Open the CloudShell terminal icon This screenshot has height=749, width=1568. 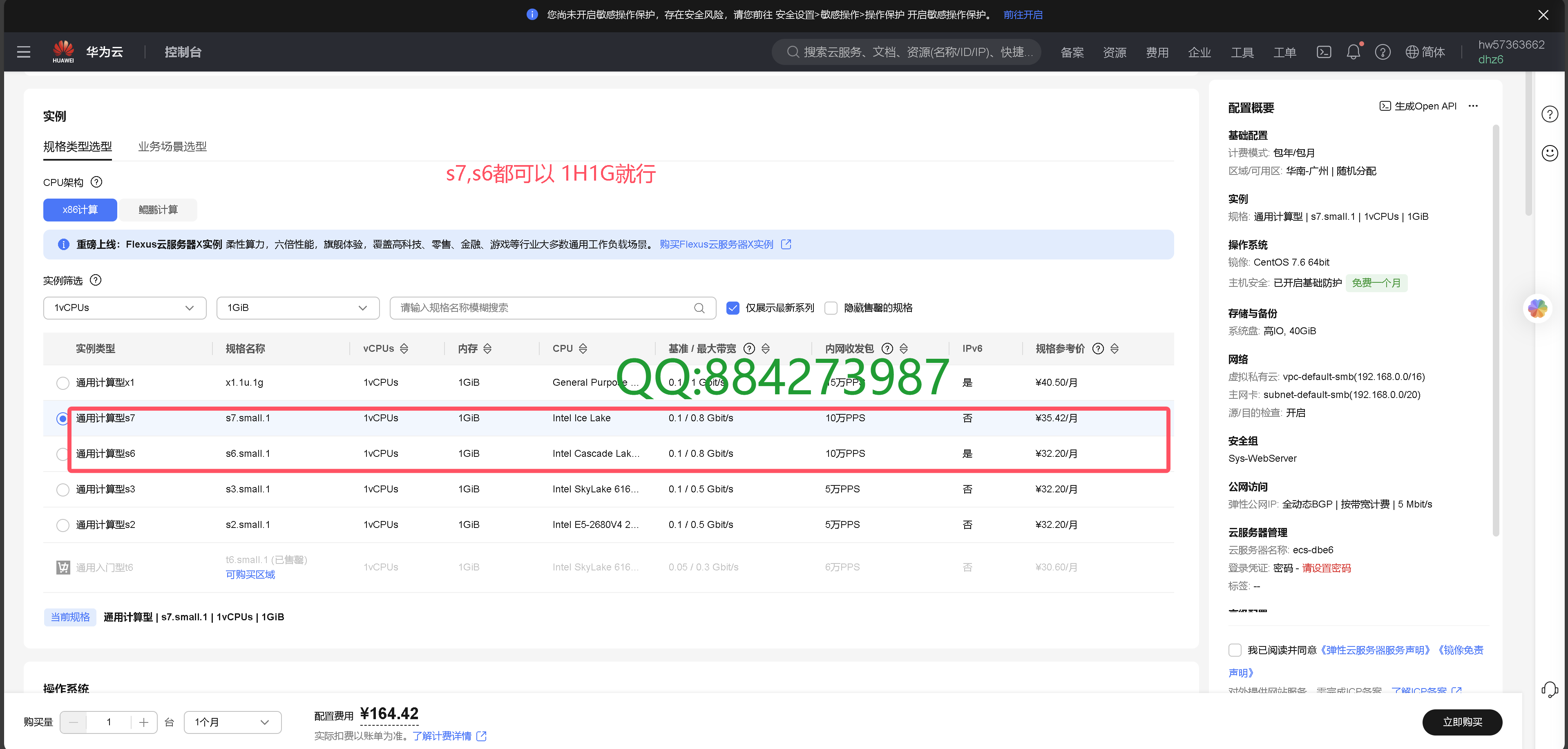(x=1324, y=52)
